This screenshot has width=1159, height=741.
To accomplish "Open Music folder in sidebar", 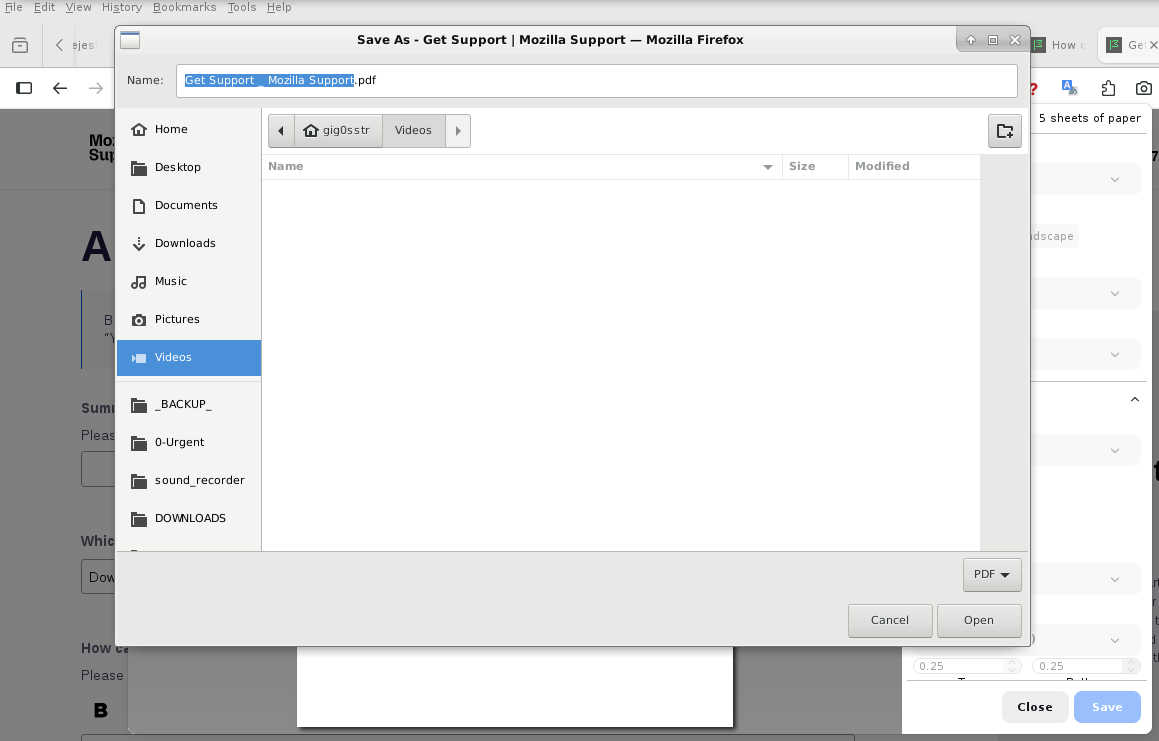I will tap(188, 282).
